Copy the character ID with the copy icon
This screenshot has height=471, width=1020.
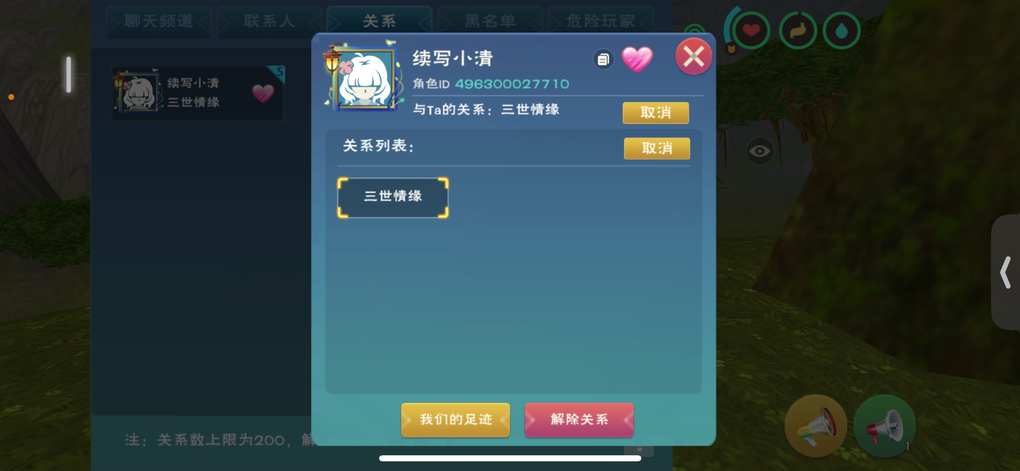(603, 60)
